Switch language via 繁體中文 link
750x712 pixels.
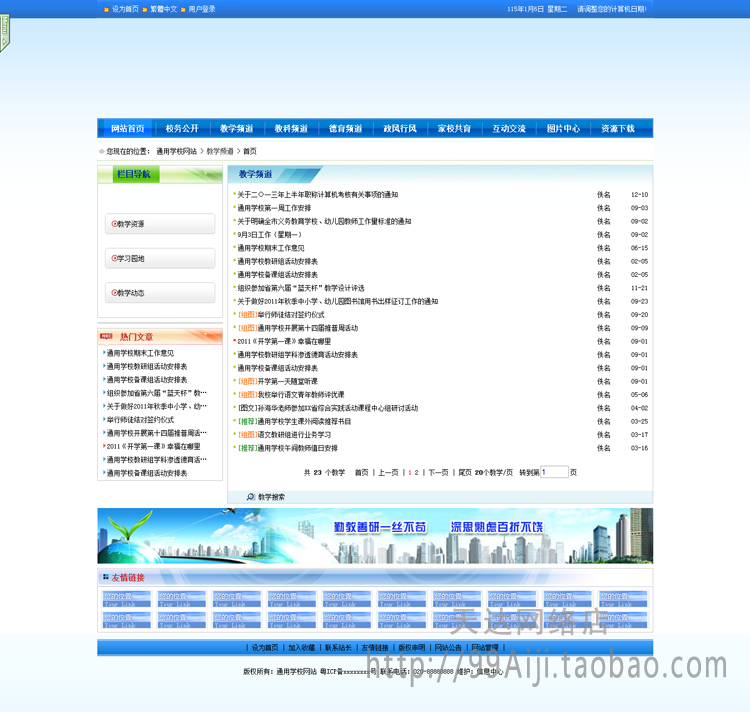164,9
